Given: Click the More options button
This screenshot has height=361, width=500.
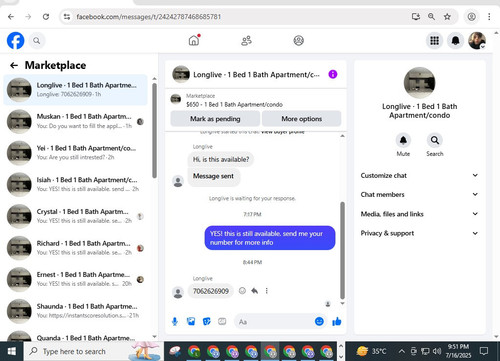Looking at the screenshot, I should [x=301, y=119].
